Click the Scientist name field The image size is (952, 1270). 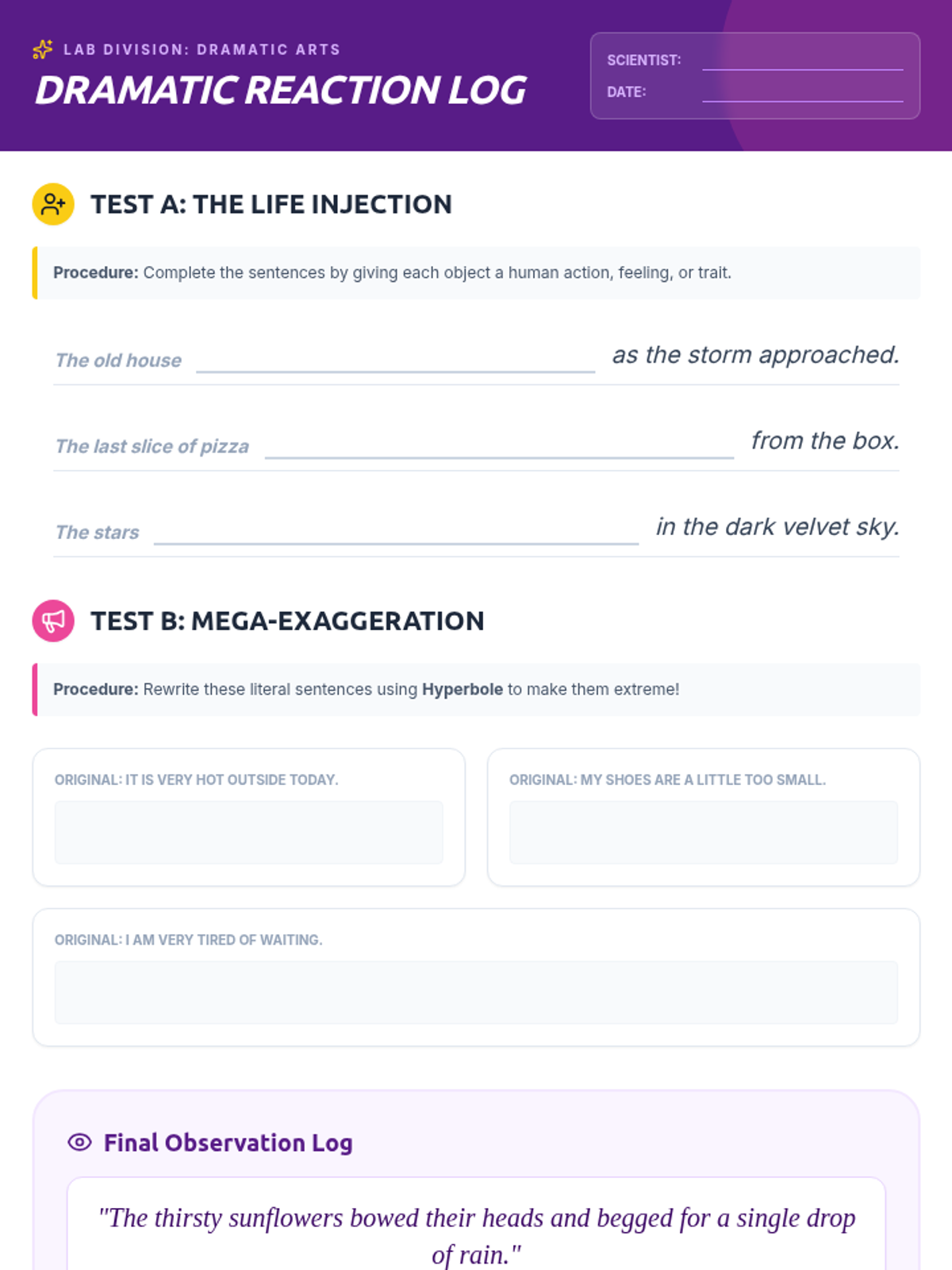point(802,60)
